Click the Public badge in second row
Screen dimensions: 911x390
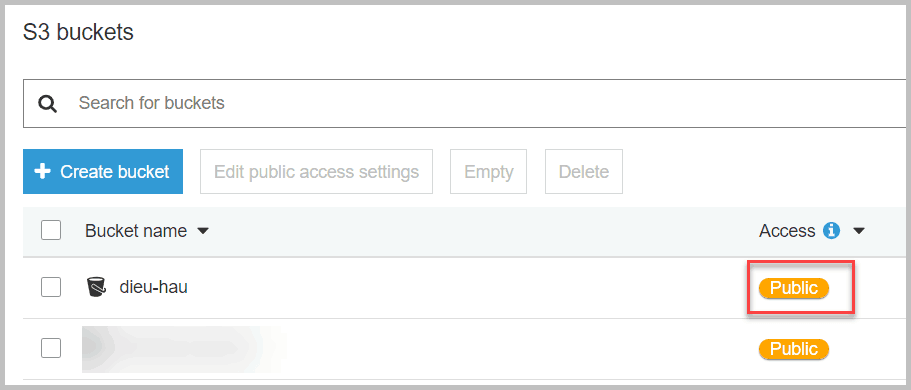(794, 349)
